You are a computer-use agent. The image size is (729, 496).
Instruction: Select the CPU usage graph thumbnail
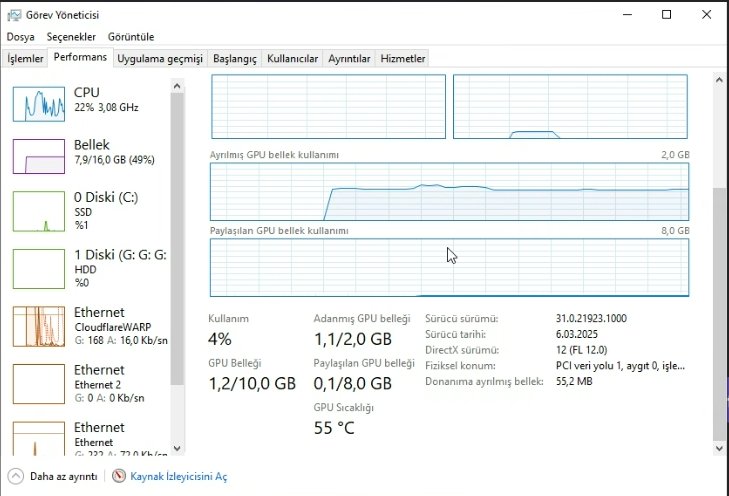pyautogui.click(x=39, y=104)
